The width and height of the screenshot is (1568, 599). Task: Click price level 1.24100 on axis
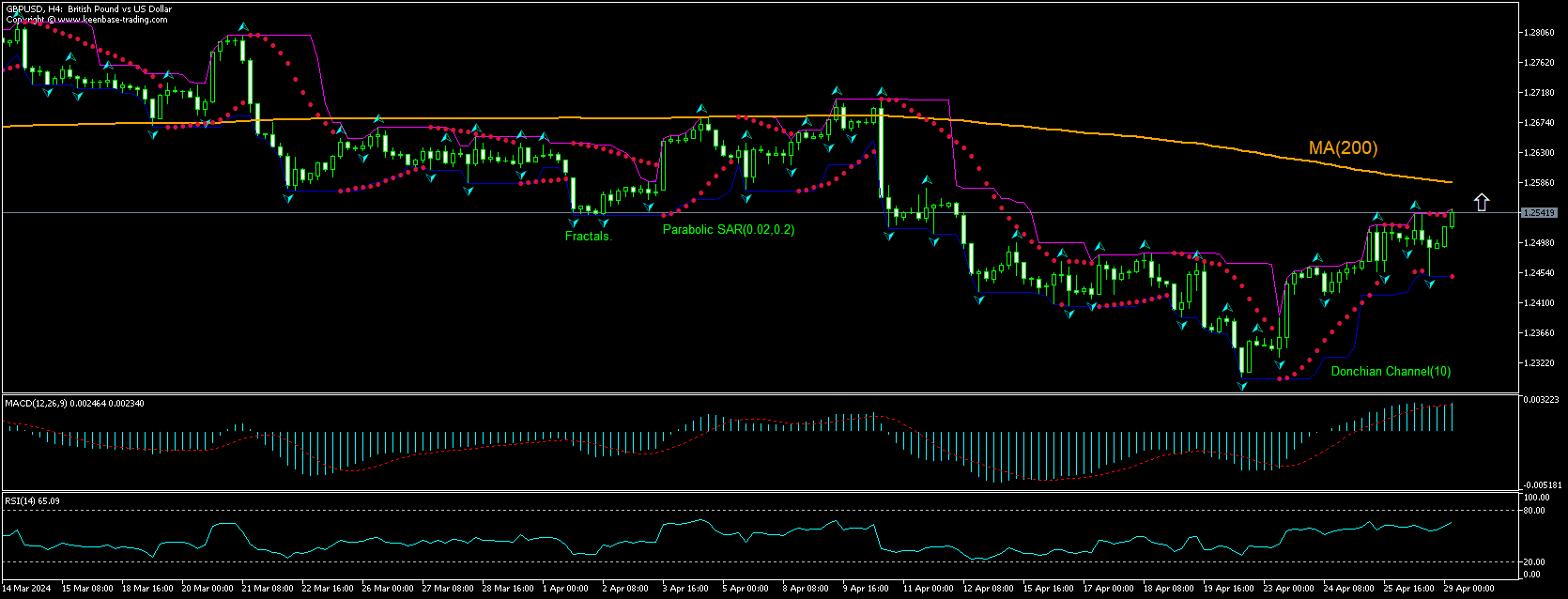[1540, 303]
